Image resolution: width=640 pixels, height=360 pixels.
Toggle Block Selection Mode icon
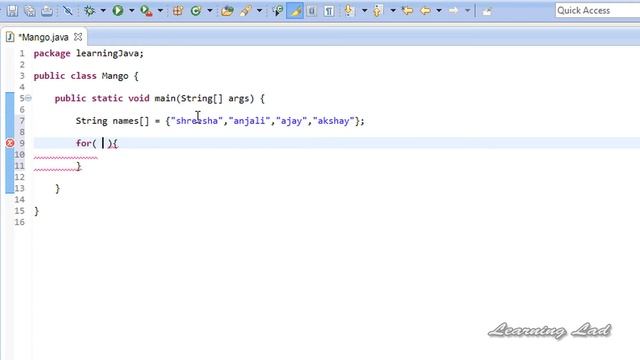point(312,11)
